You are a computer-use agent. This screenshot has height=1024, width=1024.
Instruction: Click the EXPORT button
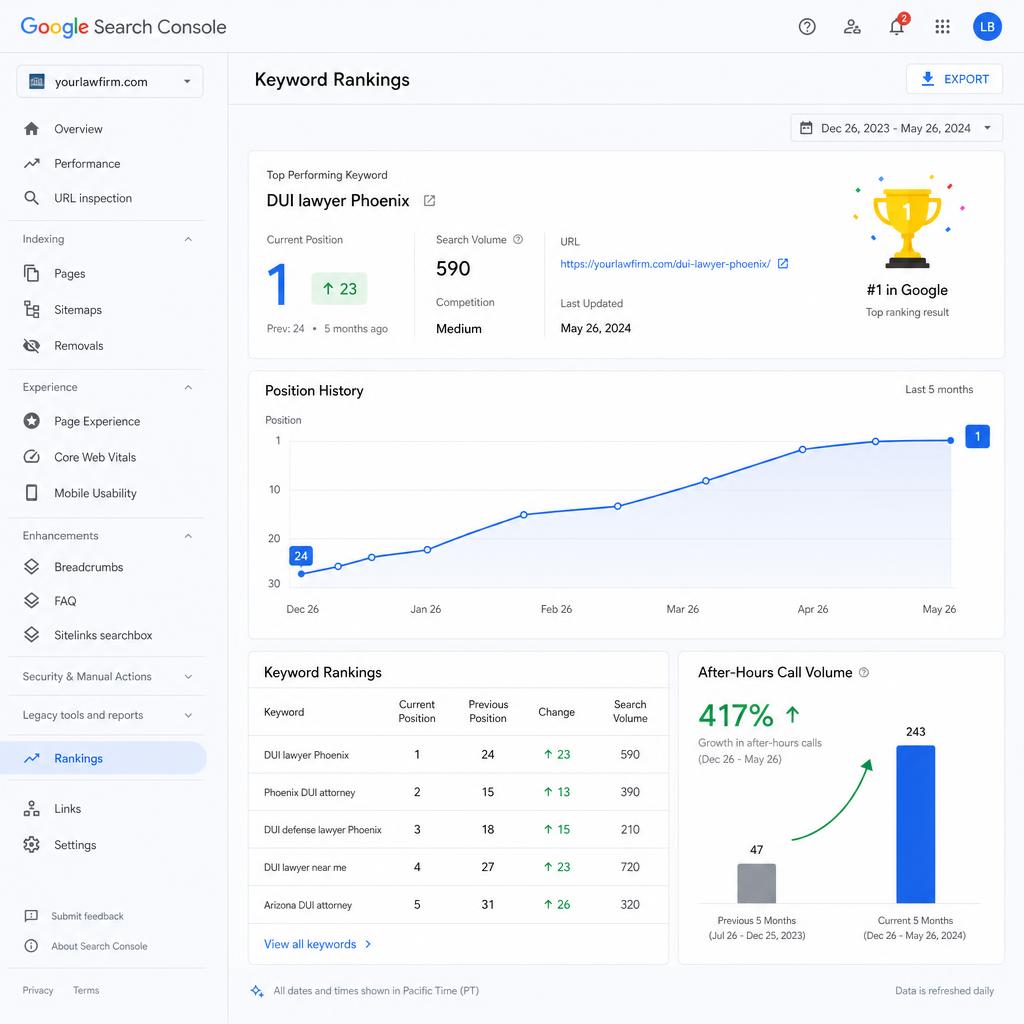pos(954,79)
